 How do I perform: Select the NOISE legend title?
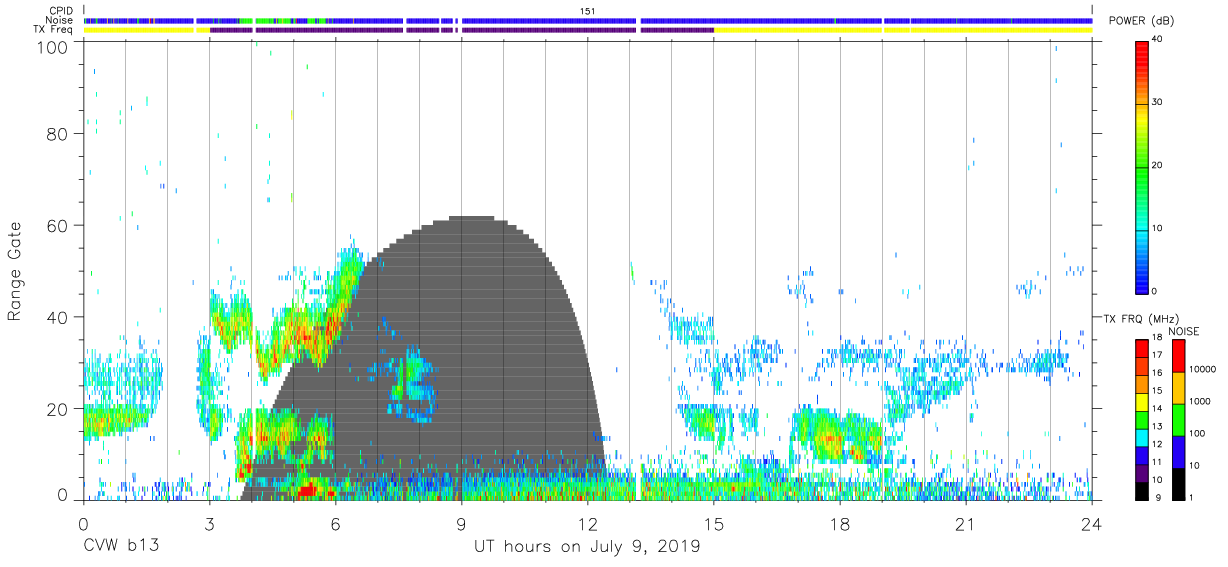pyautogui.click(x=1183, y=331)
